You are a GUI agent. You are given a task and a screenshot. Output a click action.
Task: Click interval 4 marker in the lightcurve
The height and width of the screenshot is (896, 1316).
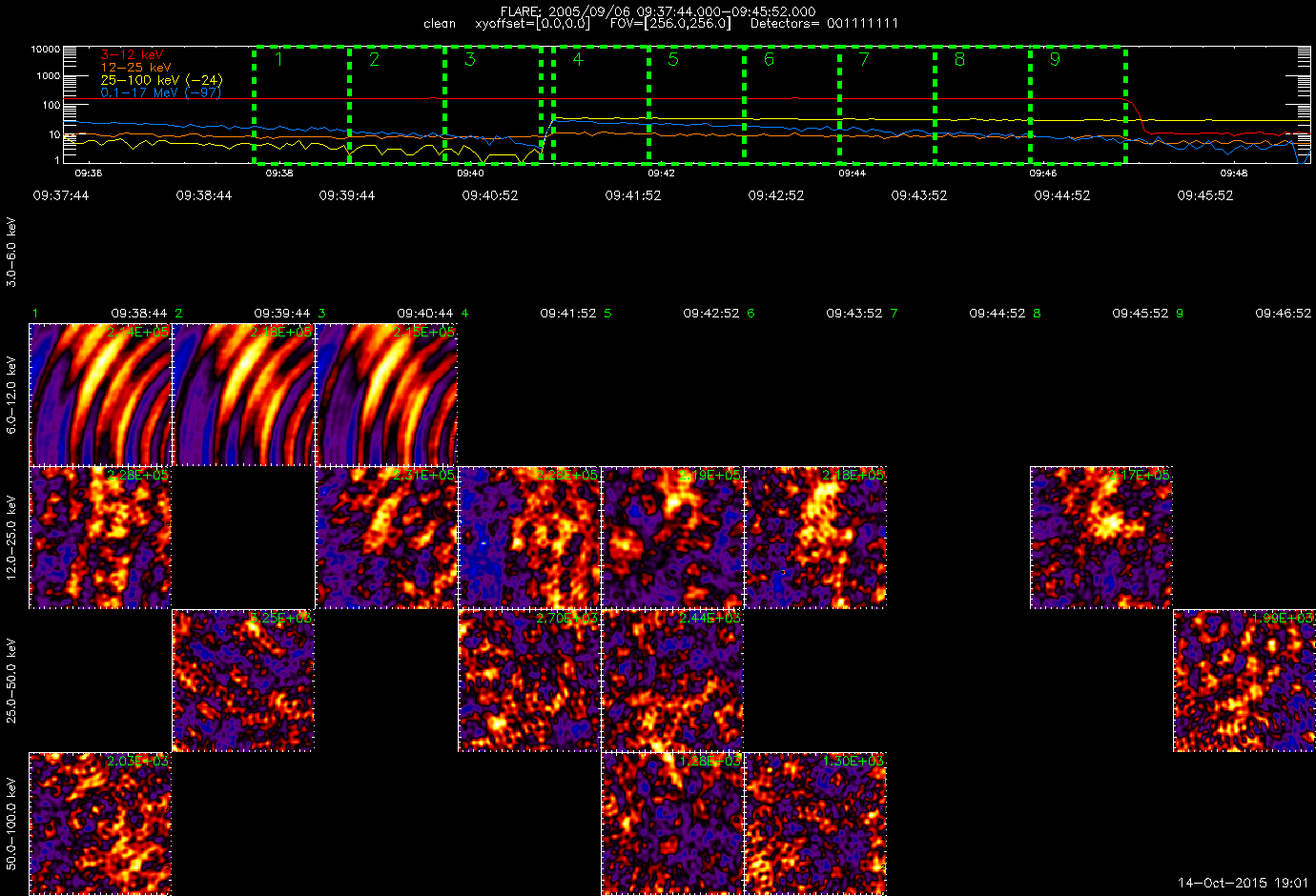(x=578, y=59)
